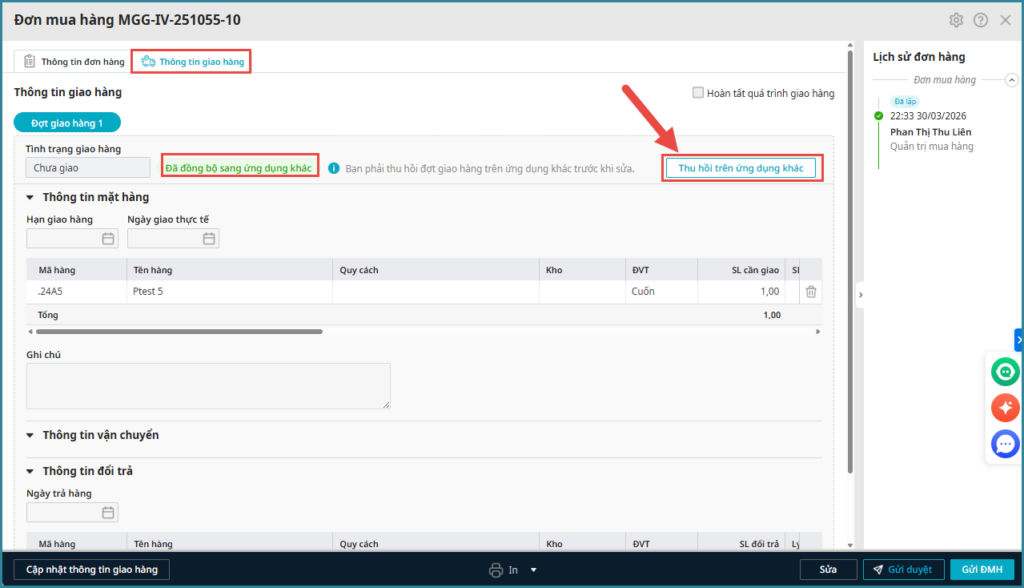
Task: Click left arrow of items table scrollbar
Action: pos(30,332)
